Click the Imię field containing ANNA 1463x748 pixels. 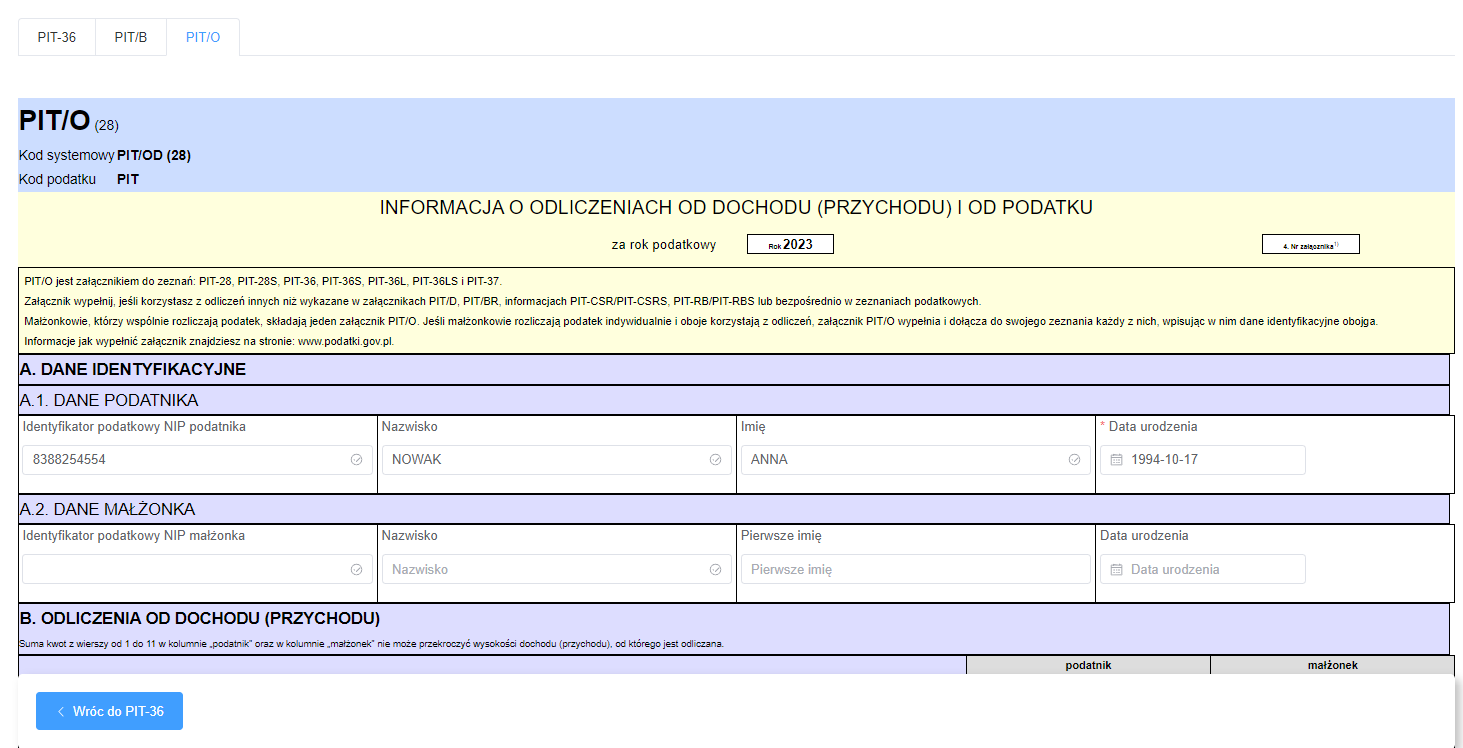click(915, 460)
